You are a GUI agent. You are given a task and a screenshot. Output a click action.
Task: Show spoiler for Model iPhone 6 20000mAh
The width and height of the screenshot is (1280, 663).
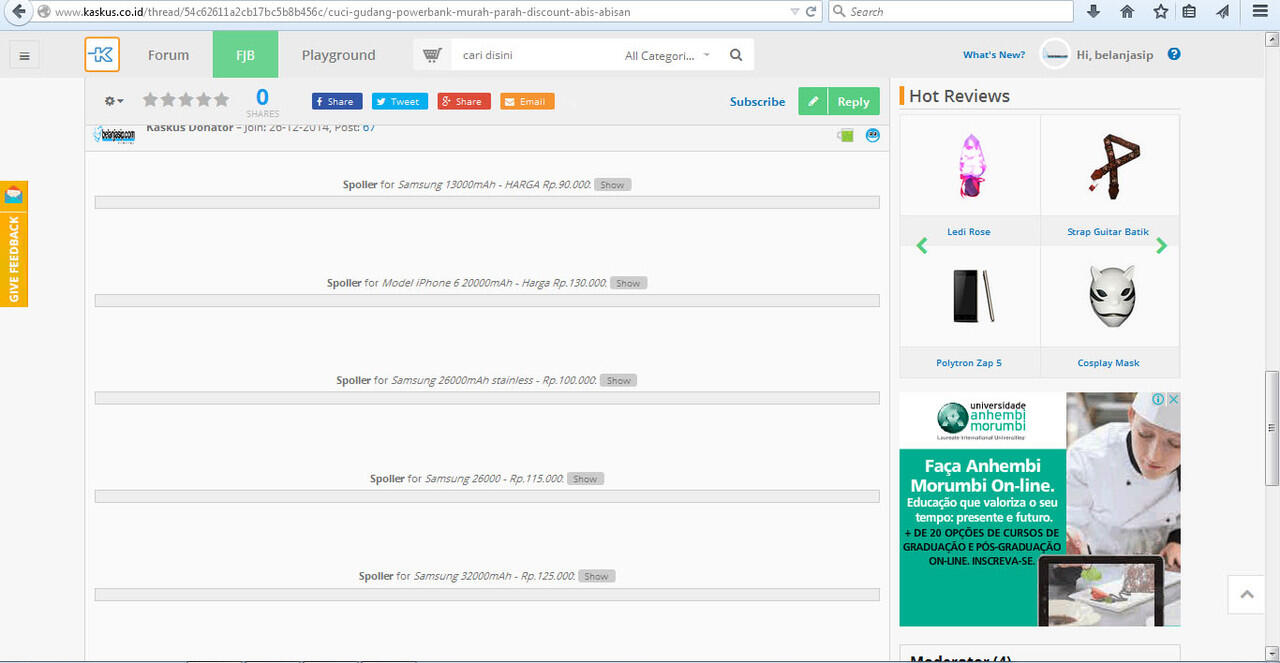point(628,283)
